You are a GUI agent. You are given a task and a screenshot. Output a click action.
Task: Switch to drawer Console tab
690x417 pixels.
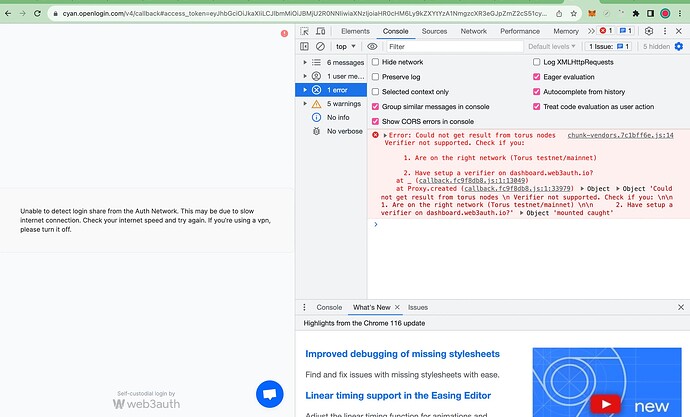tap(329, 307)
